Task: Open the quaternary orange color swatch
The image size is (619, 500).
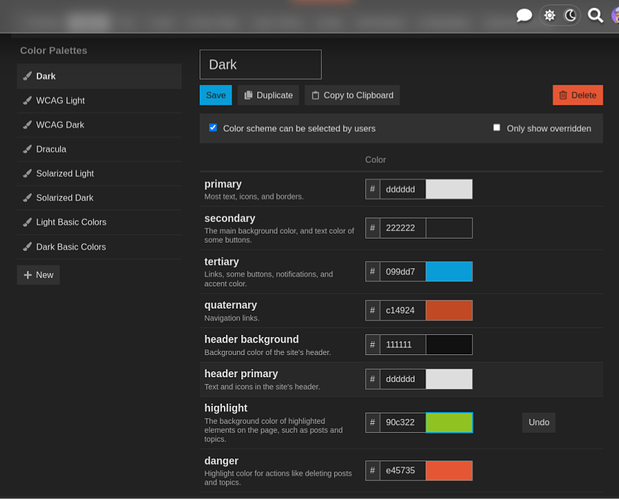Action: pyautogui.click(x=449, y=311)
